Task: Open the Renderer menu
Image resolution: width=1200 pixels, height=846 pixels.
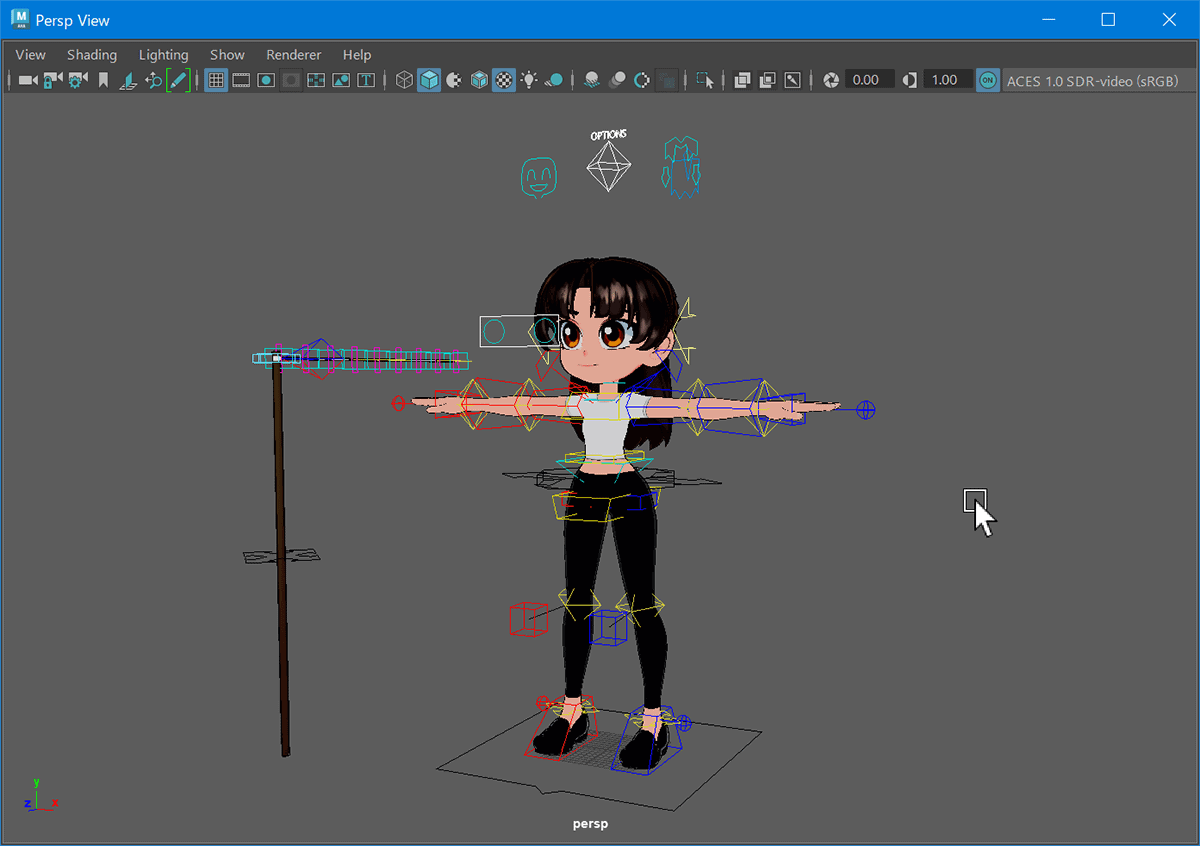Action: [x=294, y=55]
